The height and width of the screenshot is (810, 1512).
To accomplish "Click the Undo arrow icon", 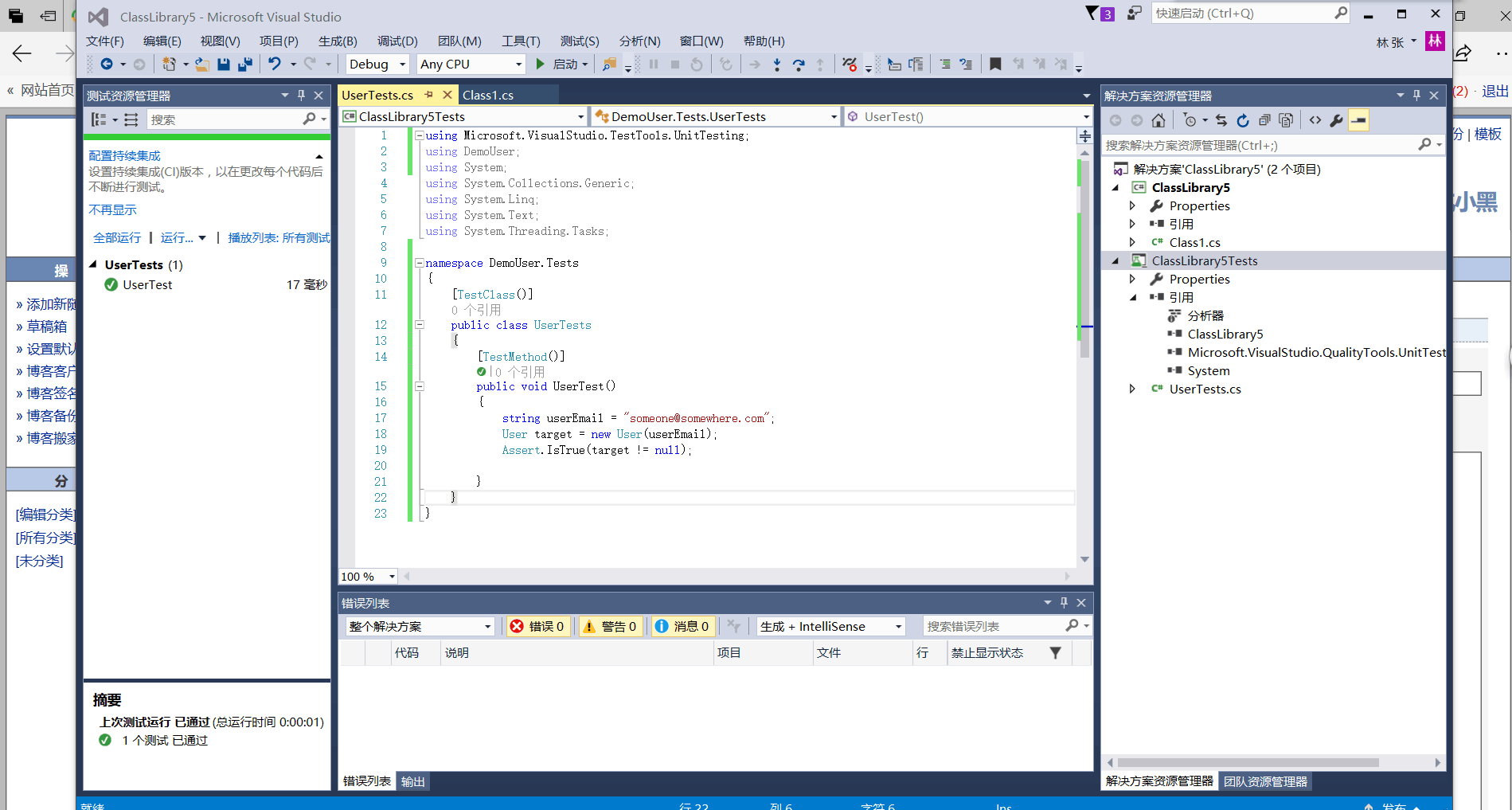I will pos(275,65).
